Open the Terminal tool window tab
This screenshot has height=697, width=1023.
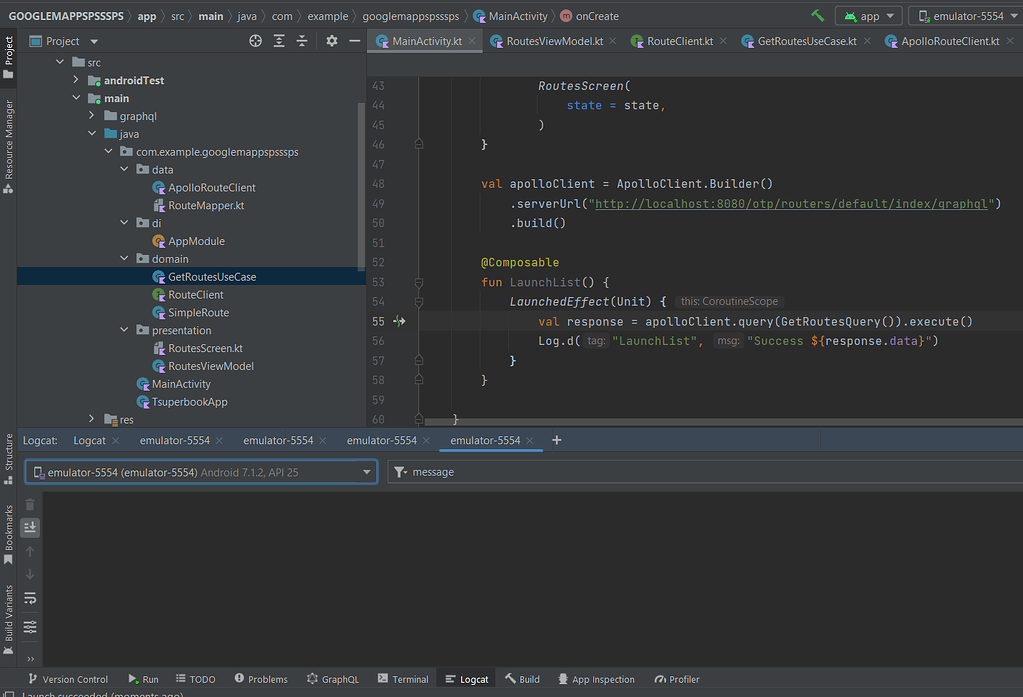point(402,679)
